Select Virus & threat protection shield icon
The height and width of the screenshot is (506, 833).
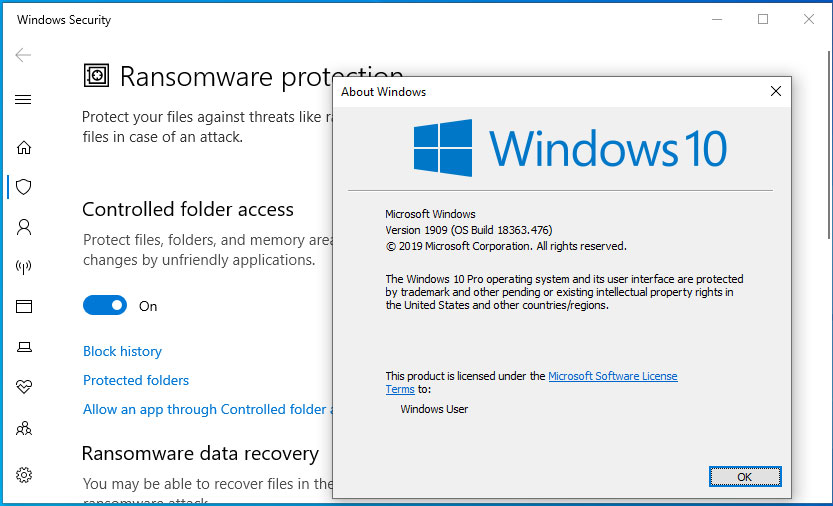tap(23, 187)
